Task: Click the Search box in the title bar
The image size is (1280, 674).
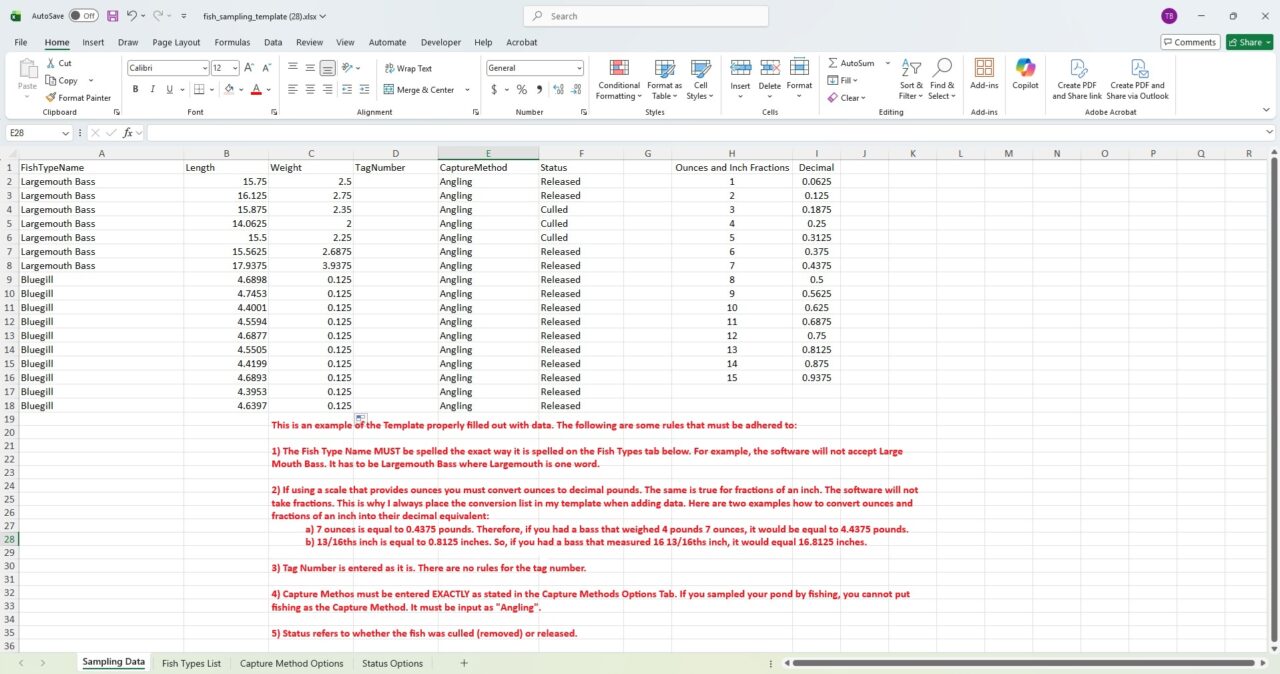Action: (646, 16)
